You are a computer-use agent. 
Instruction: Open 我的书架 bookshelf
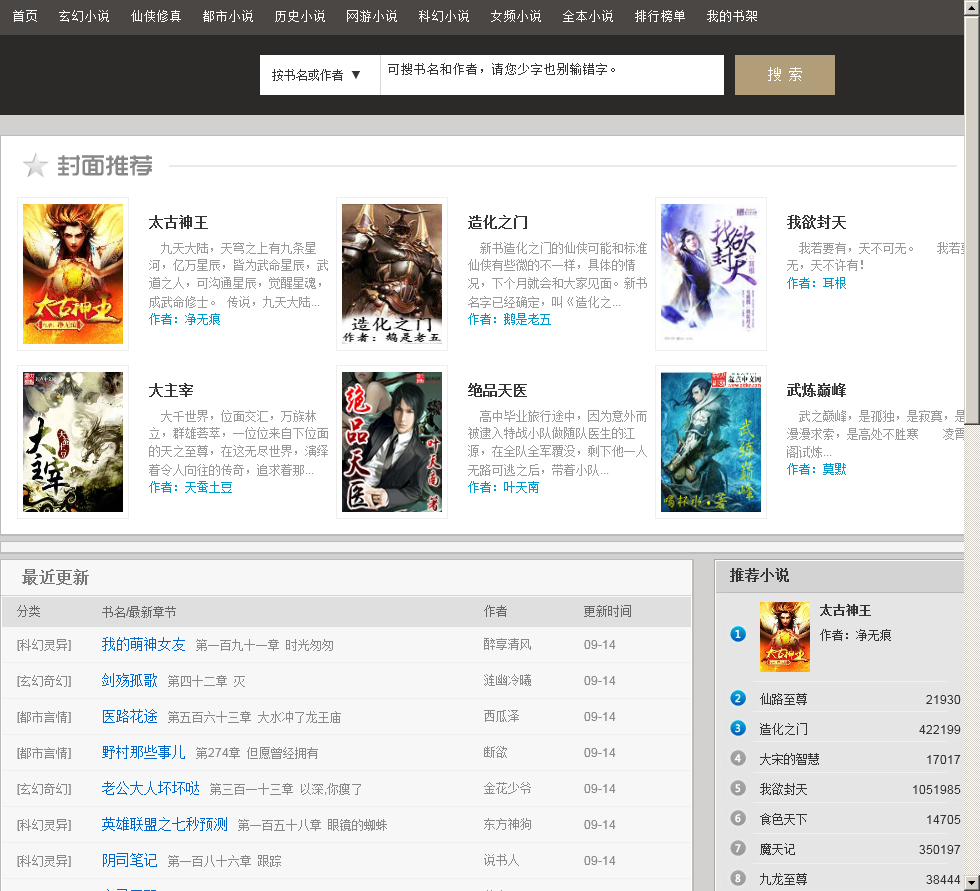732,16
